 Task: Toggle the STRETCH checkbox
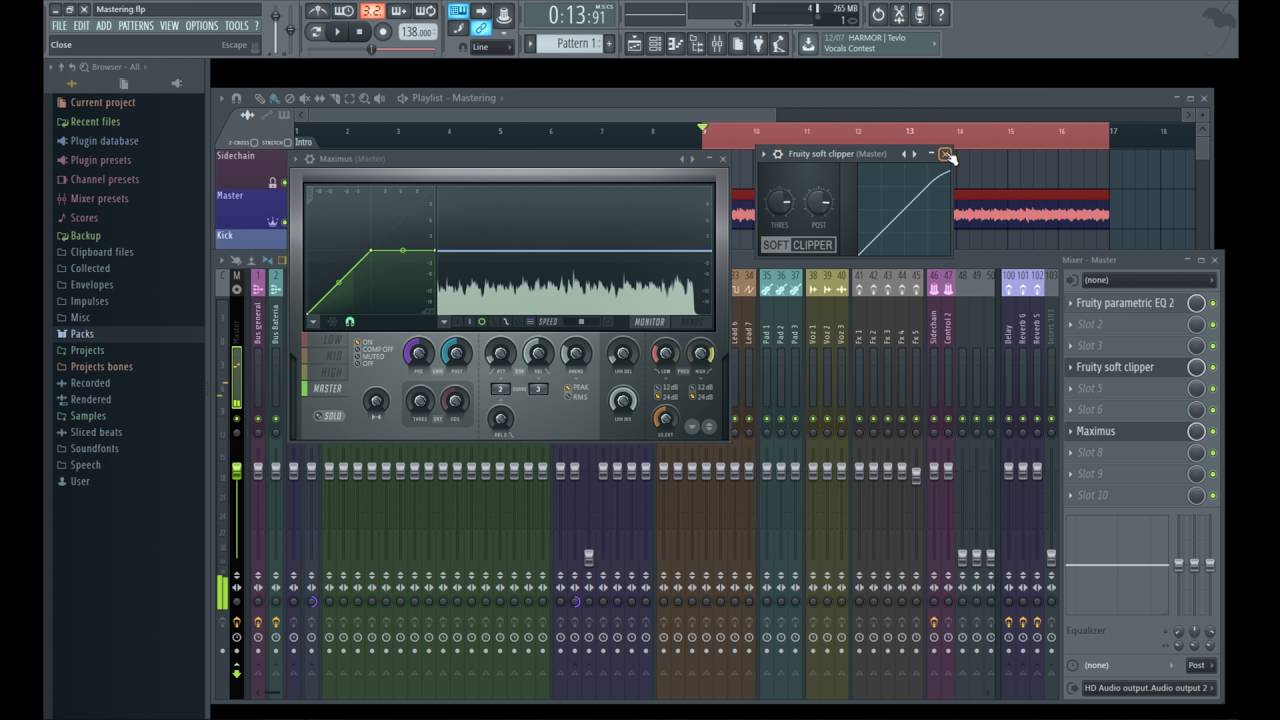(287, 143)
